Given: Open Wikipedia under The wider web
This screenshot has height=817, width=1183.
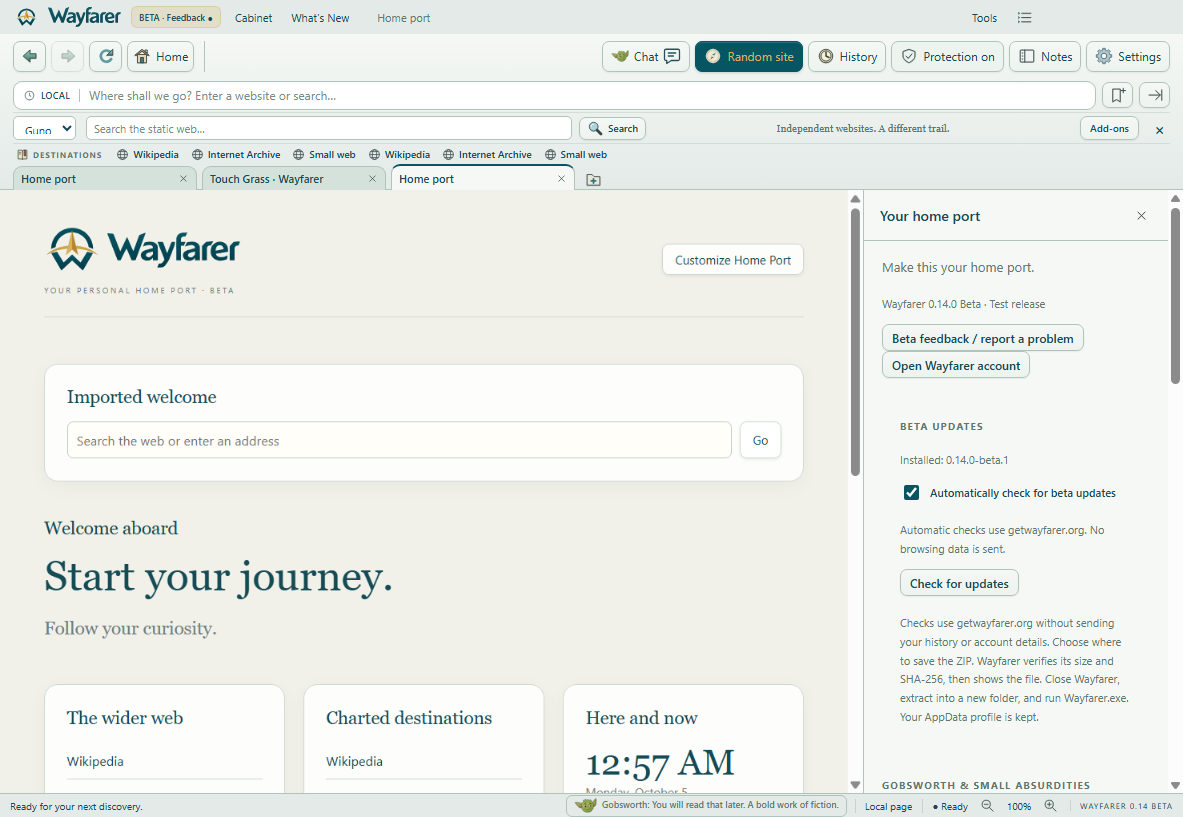Looking at the screenshot, I should coord(95,761).
